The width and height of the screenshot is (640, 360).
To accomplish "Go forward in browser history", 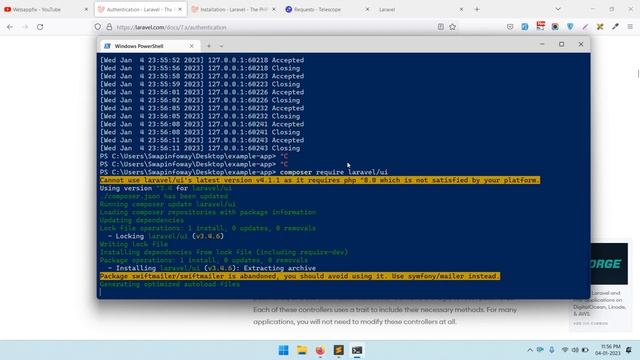I will tap(25, 27).
